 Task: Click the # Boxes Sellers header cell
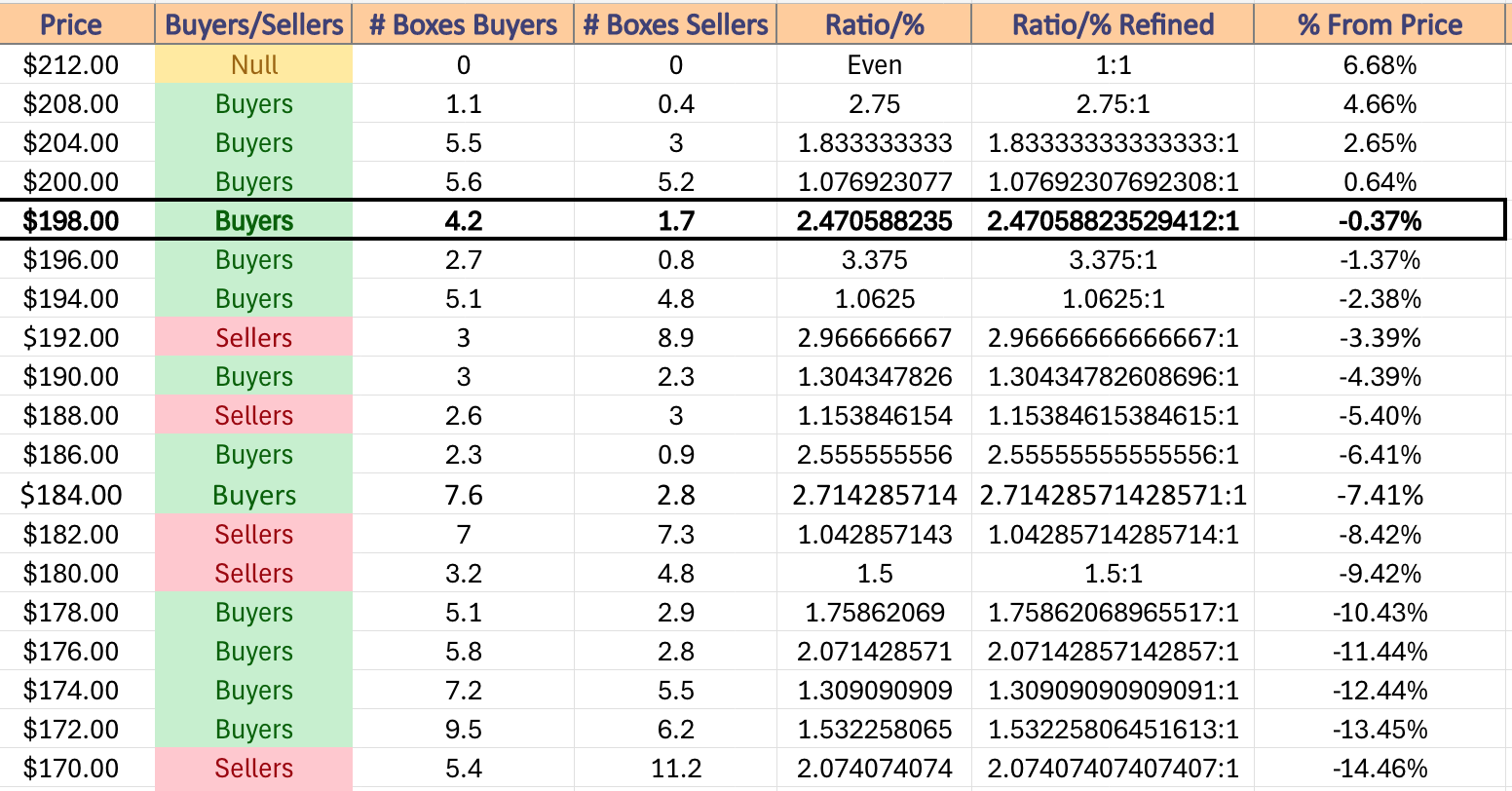click(x=675, y=23)
